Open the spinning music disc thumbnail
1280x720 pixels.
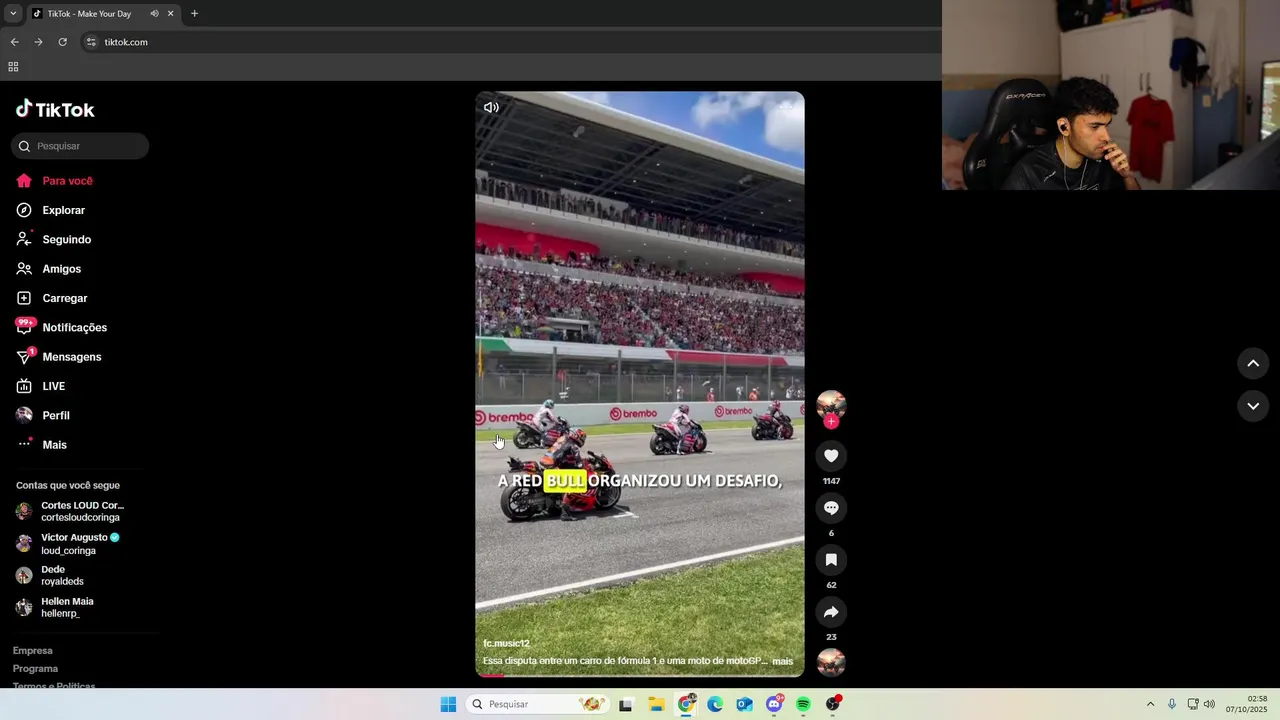click(x=831, y=662)
